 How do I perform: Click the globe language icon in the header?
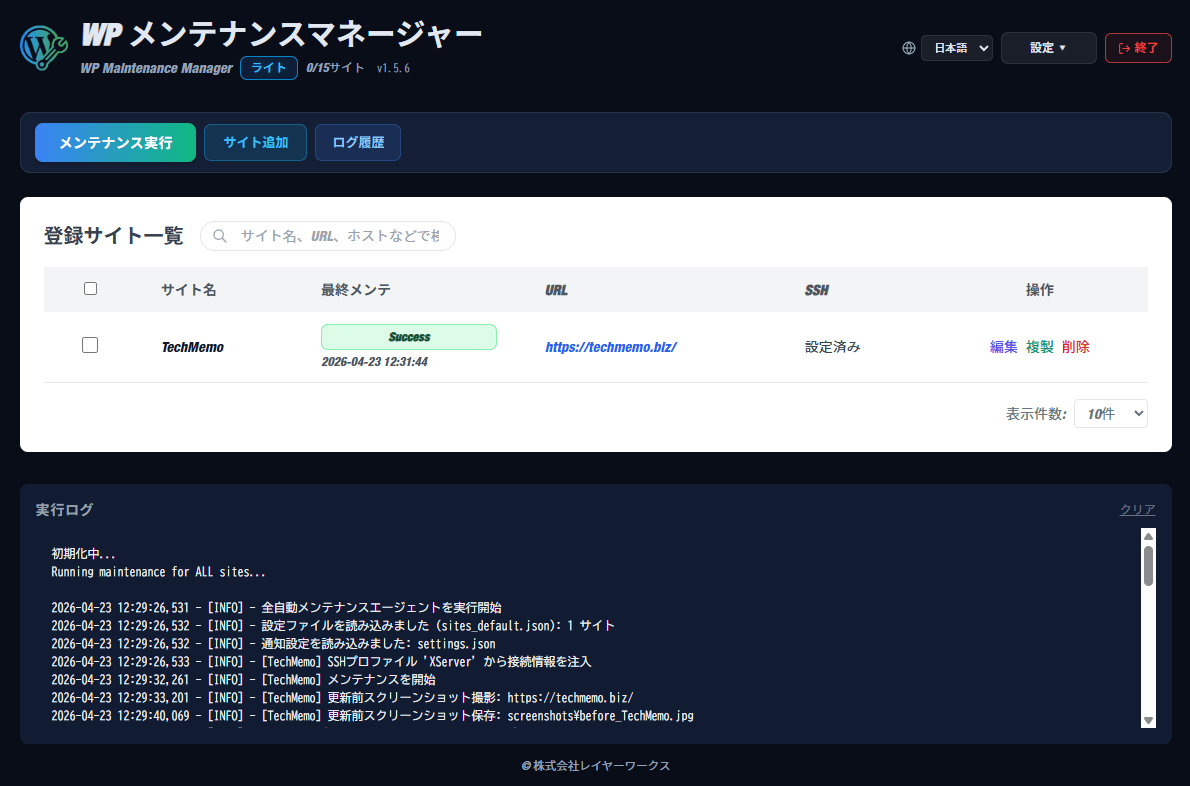[x=908, y=47]
